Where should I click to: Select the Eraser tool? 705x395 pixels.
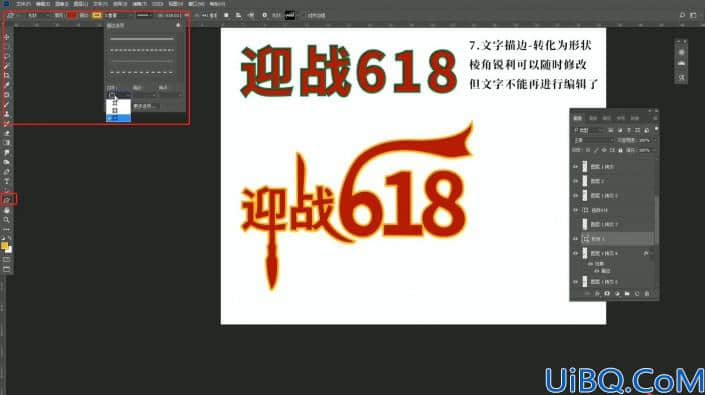tap(6, 133)
